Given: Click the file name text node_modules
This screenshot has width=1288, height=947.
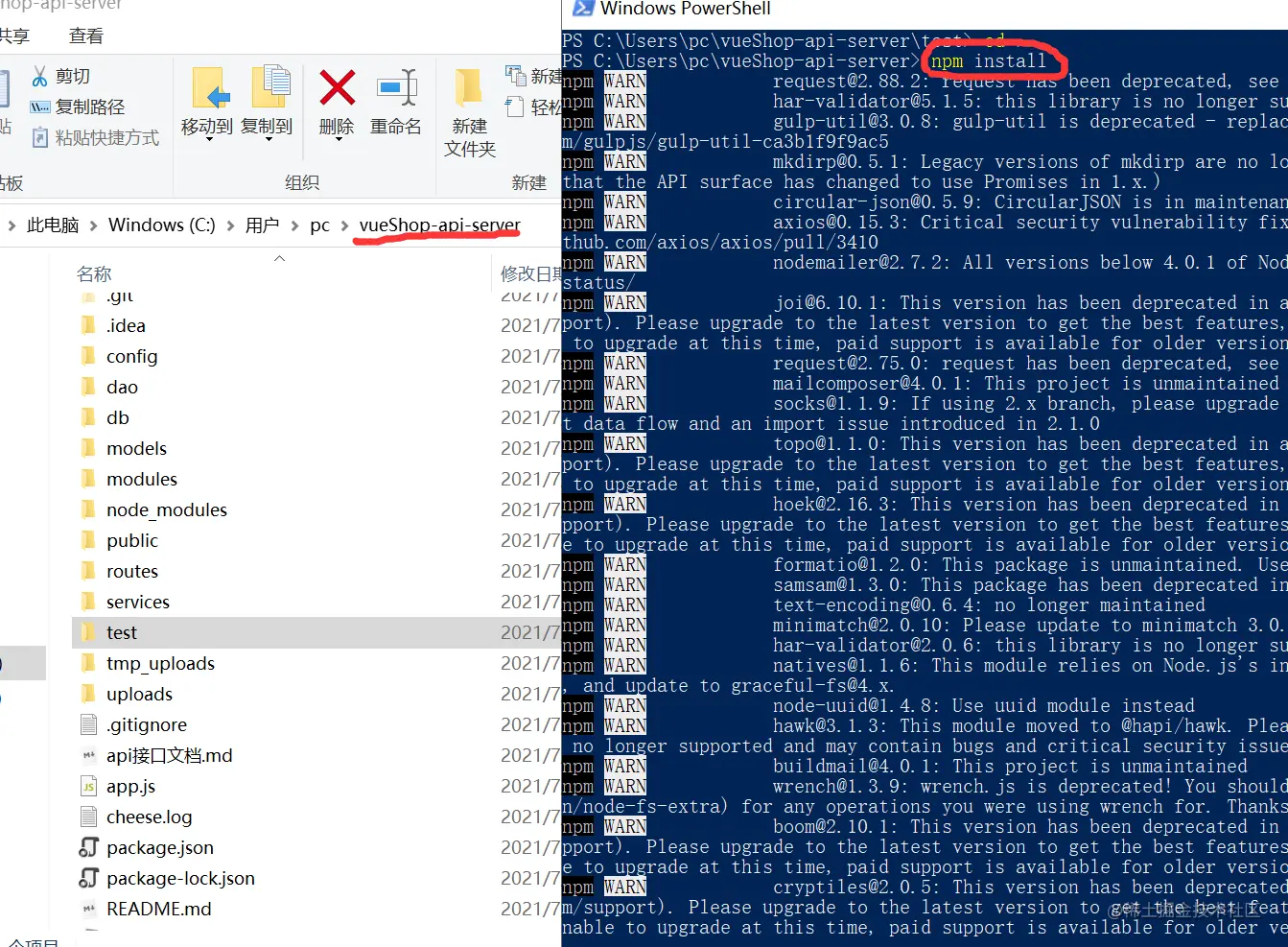Looking at the screenshot, I should pyautogui.click(x=167, y=509).
